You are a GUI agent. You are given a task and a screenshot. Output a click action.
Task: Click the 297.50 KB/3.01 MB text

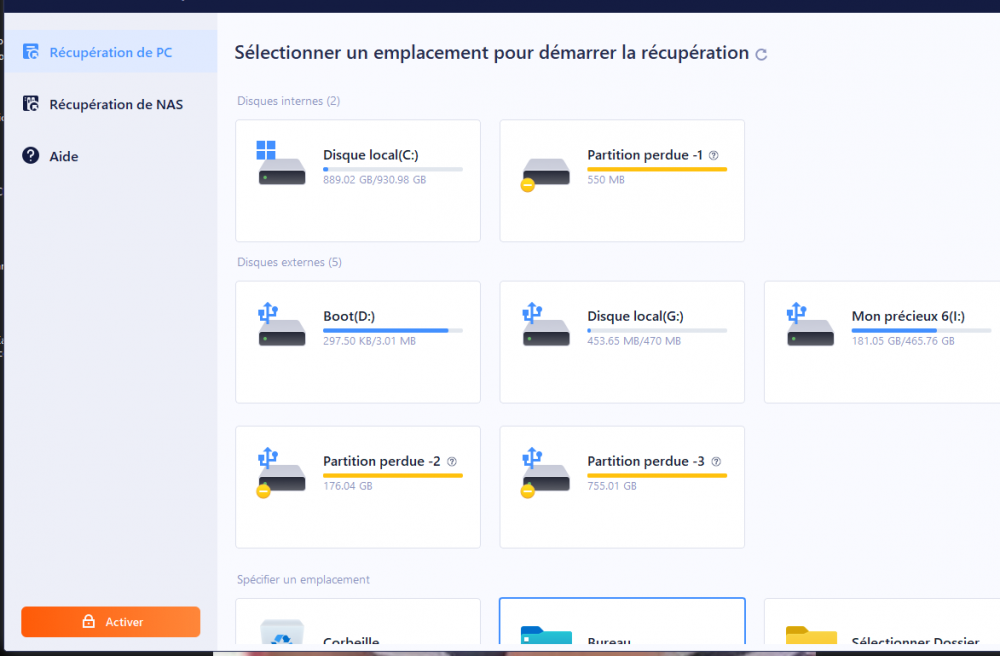[369, 341]
